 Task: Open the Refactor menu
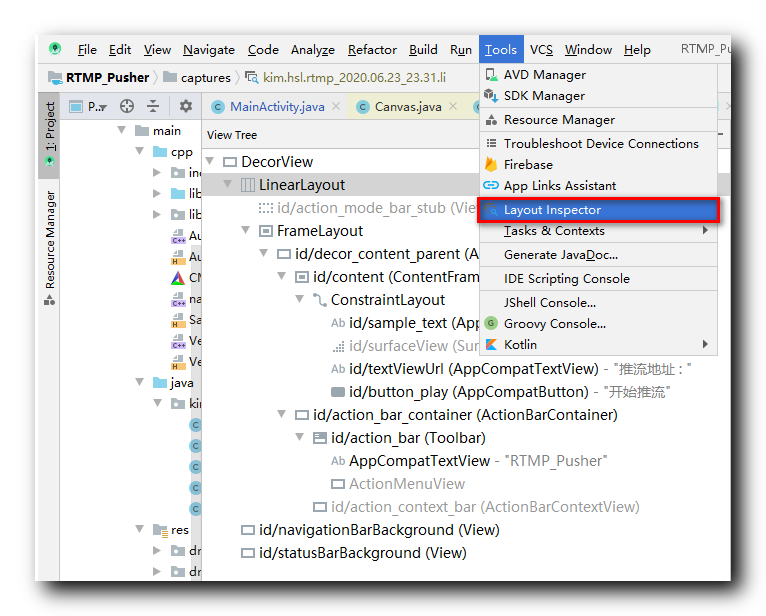(x=372, y=50)
